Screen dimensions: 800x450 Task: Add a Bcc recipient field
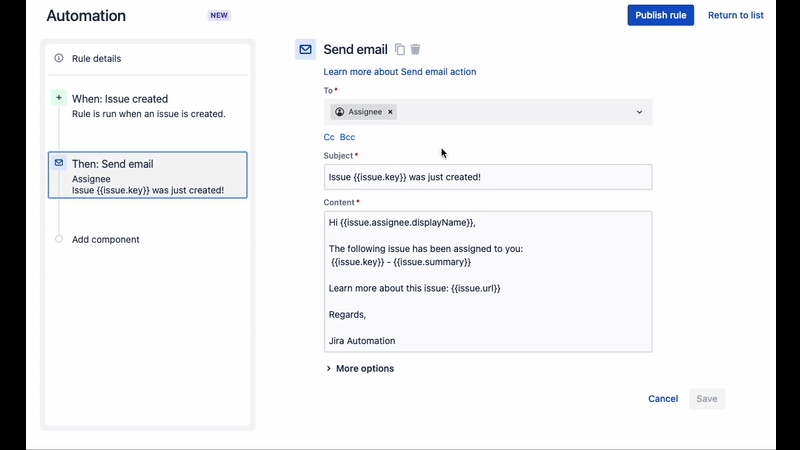pos(347,137)
